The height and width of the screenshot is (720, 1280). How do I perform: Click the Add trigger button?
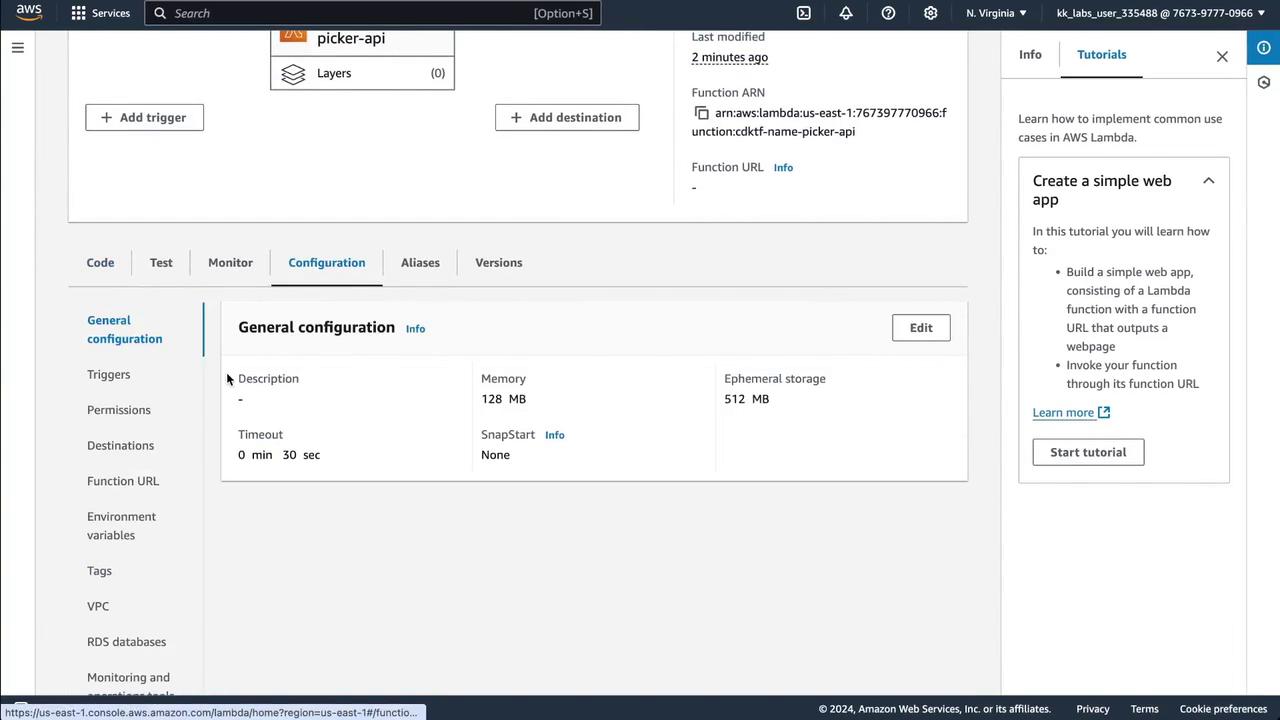(x=144, y=117)
